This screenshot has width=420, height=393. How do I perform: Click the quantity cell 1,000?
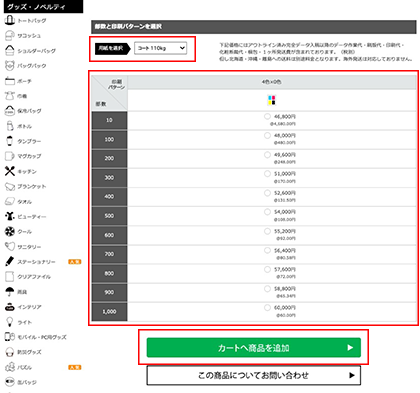[109, 312]
